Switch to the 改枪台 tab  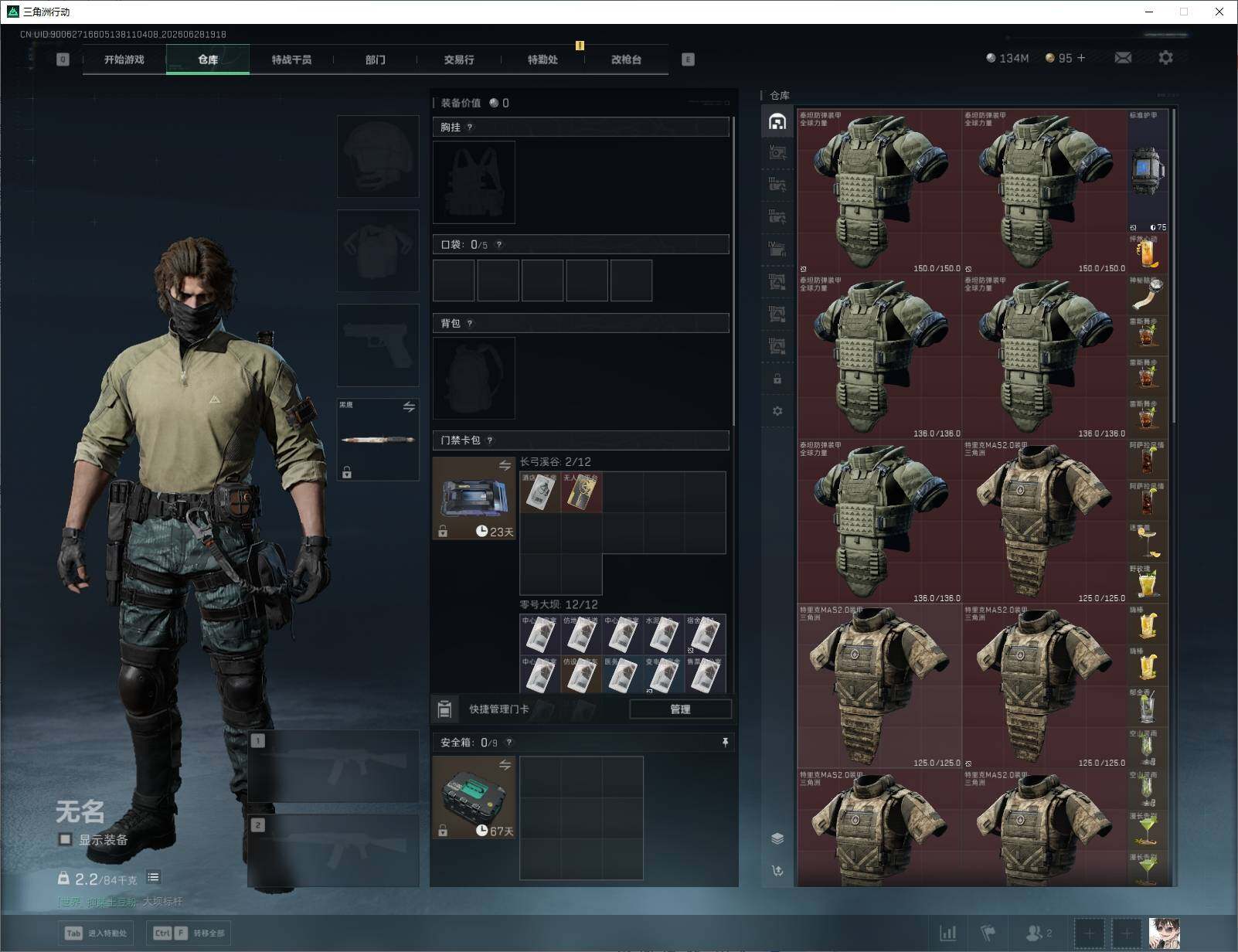tap(626, 59)
